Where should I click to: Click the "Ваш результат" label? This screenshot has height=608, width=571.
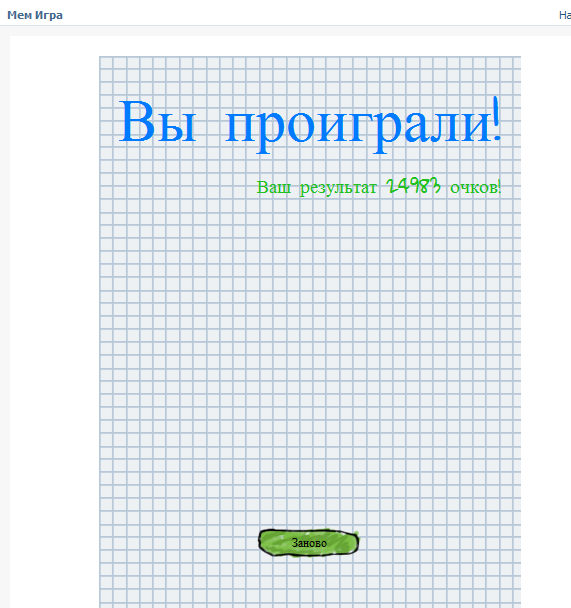coord(316,188)
